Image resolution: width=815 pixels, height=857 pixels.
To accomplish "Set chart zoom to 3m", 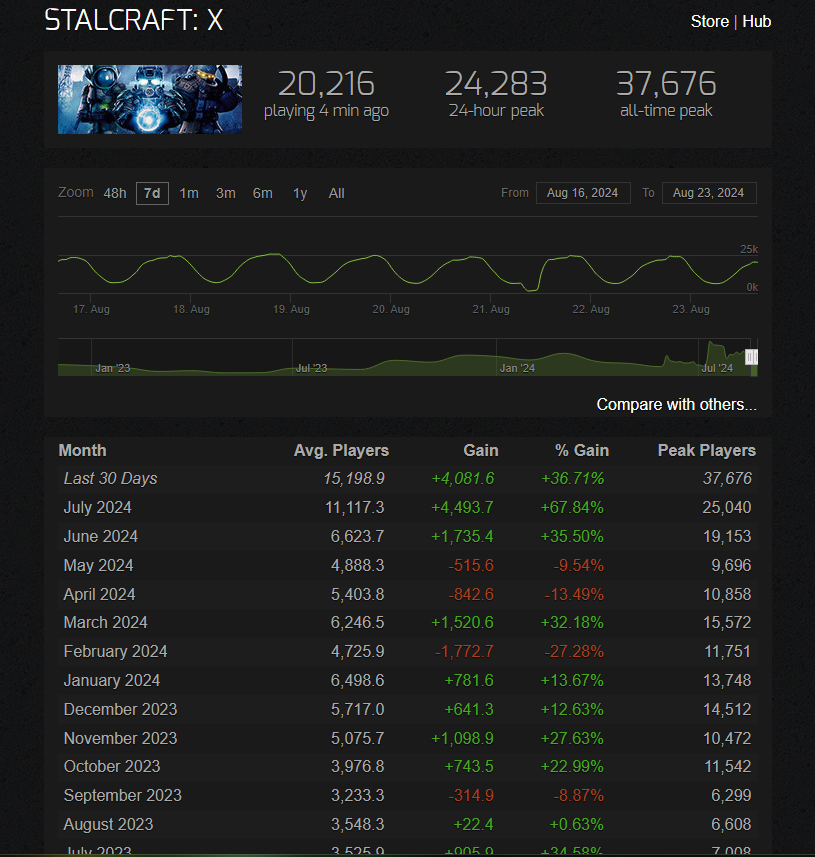I will pos(226,193).
